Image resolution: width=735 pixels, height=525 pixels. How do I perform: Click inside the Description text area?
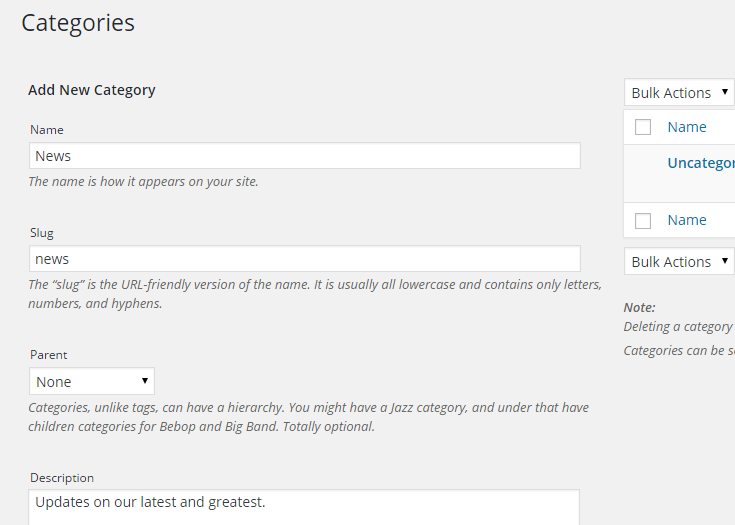304,506
